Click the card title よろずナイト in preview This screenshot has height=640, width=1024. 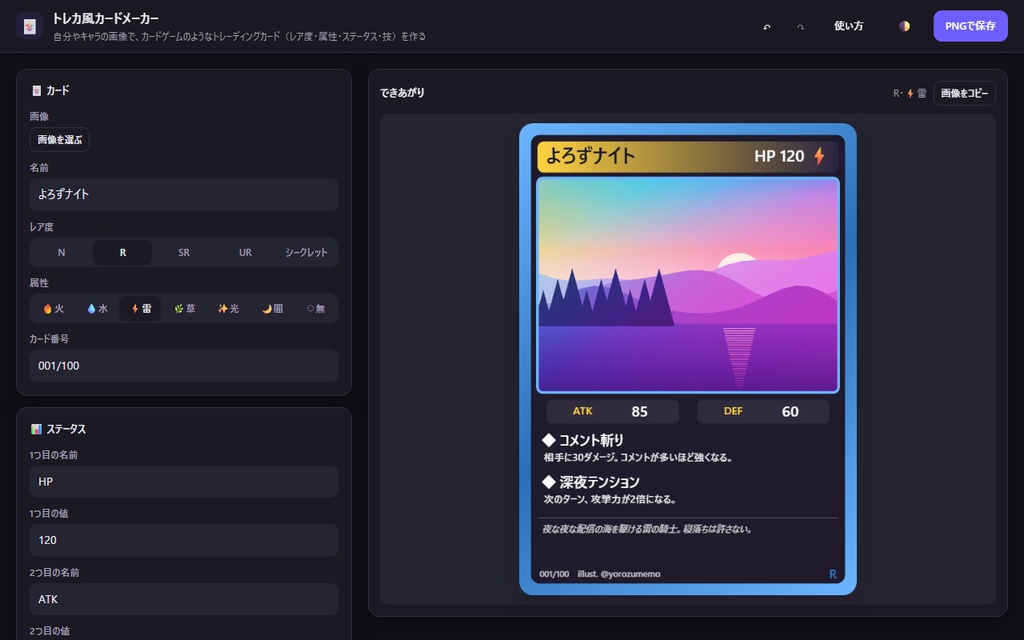point(590,156)
